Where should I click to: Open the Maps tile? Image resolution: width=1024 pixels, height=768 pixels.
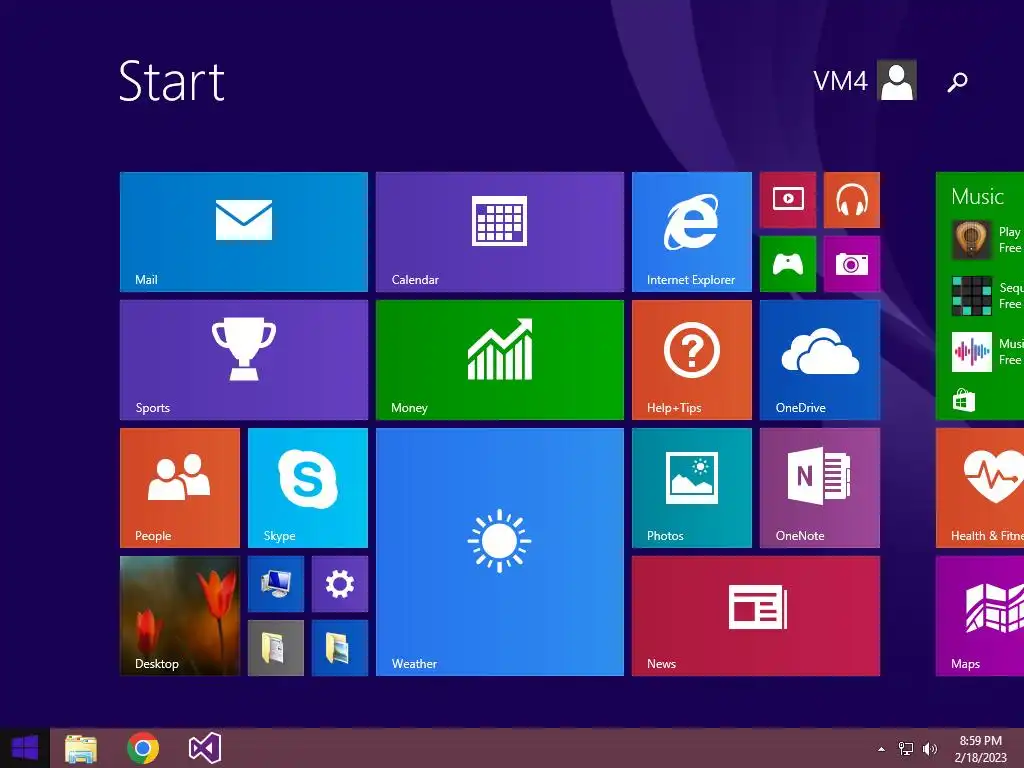click(x=980, y=616)
